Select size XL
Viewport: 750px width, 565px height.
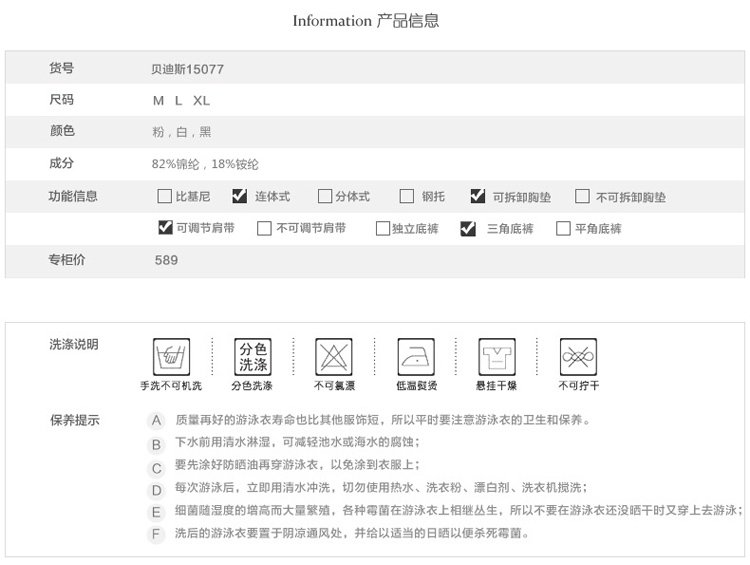click(202, 101)
